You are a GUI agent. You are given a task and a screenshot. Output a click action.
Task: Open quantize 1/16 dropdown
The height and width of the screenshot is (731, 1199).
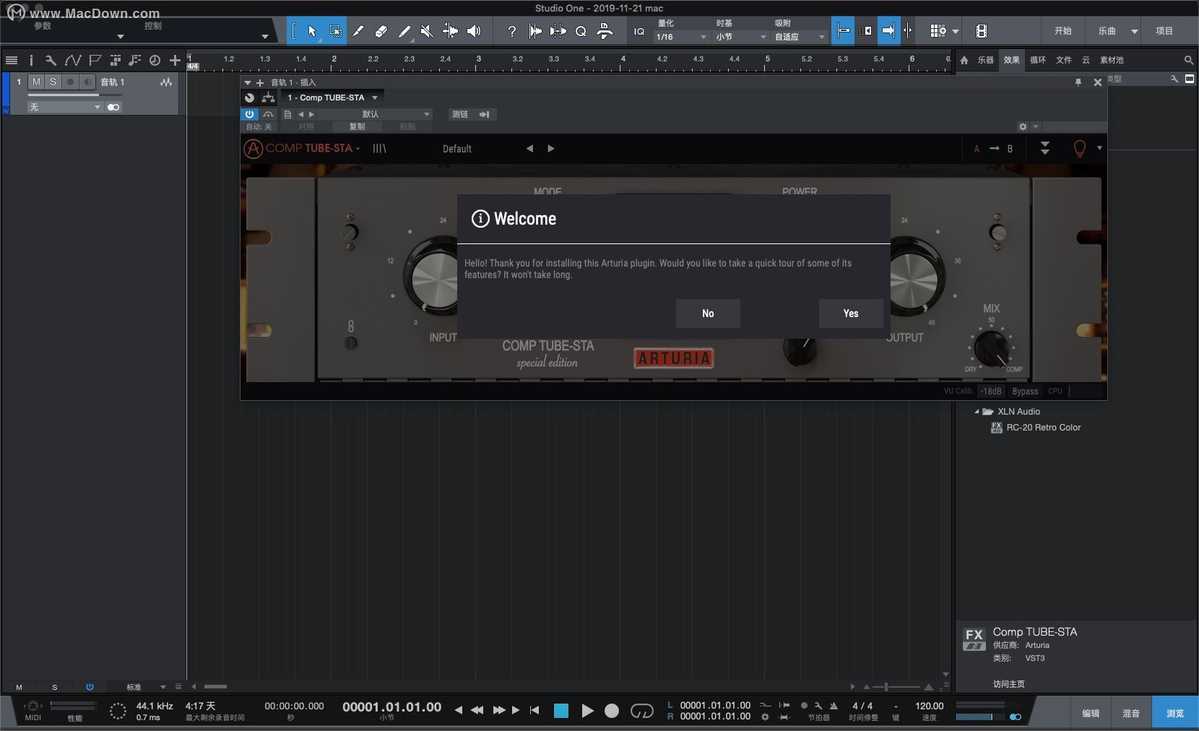point(681,37)
